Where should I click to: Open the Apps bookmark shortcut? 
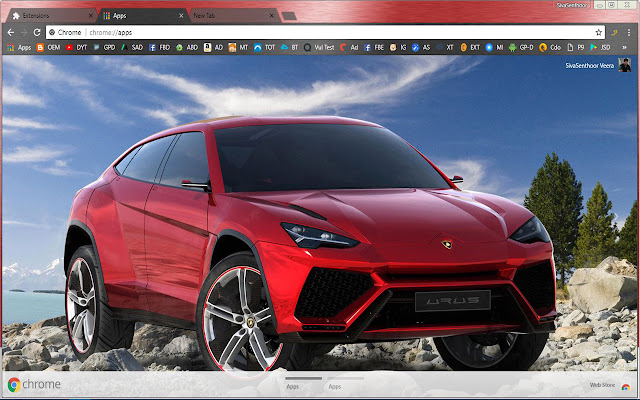tap(19, 47)
